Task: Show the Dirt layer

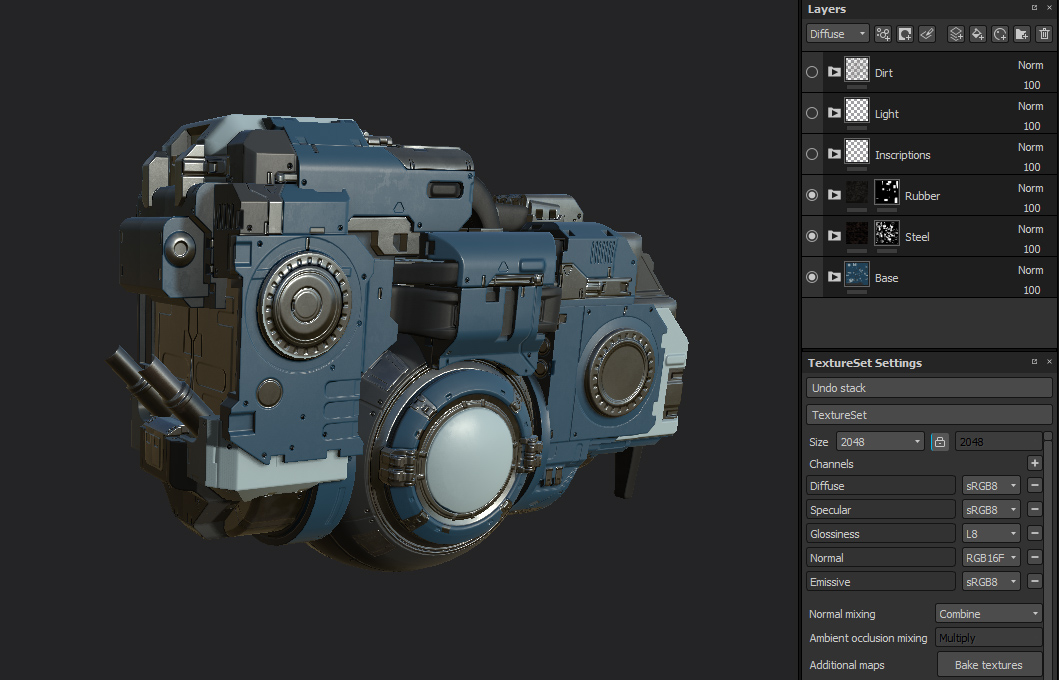Action: pyautogui.click(x=812, y=72)
